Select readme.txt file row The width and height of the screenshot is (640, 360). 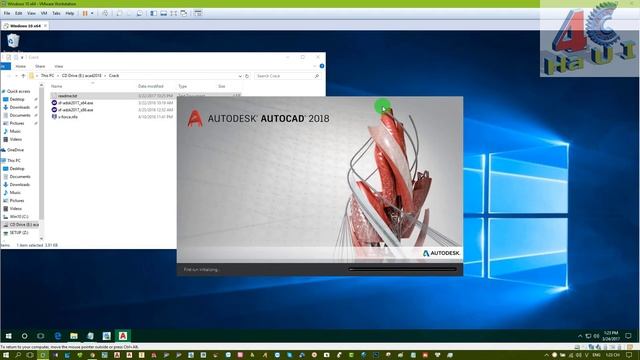(146, 96)
